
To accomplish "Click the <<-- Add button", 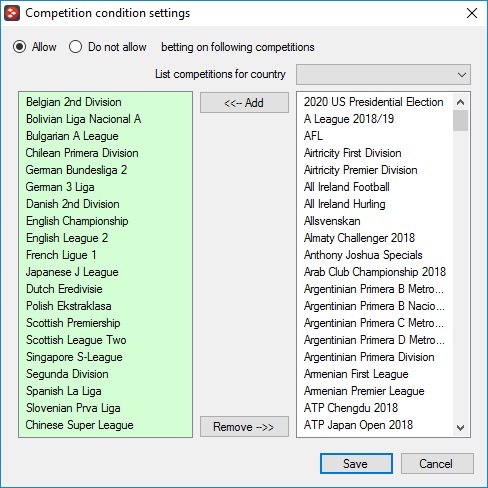I will click(244, 103).
